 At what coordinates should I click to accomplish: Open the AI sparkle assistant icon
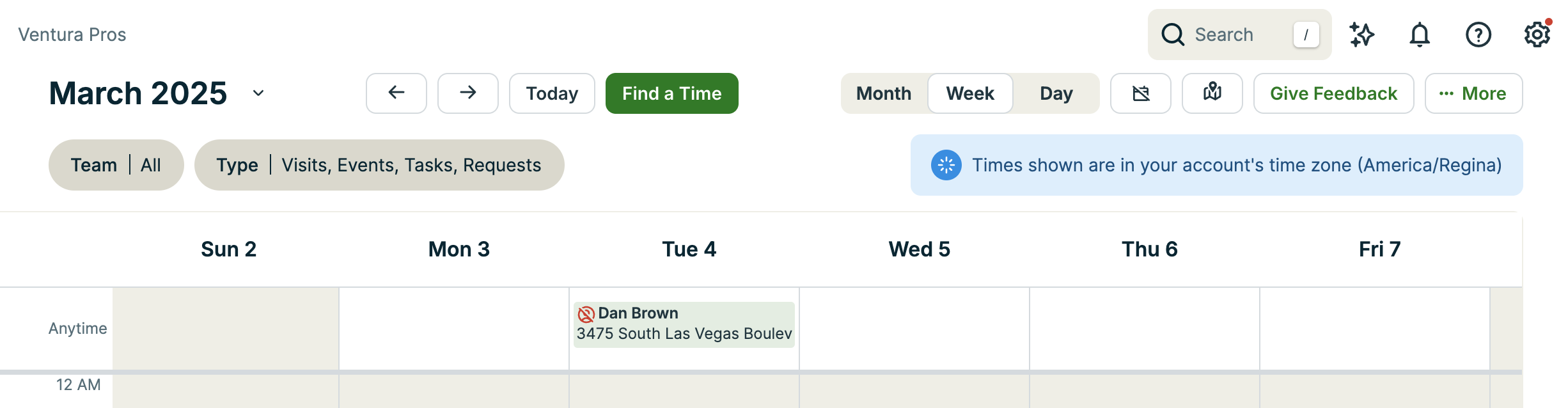coord(1361,35)
